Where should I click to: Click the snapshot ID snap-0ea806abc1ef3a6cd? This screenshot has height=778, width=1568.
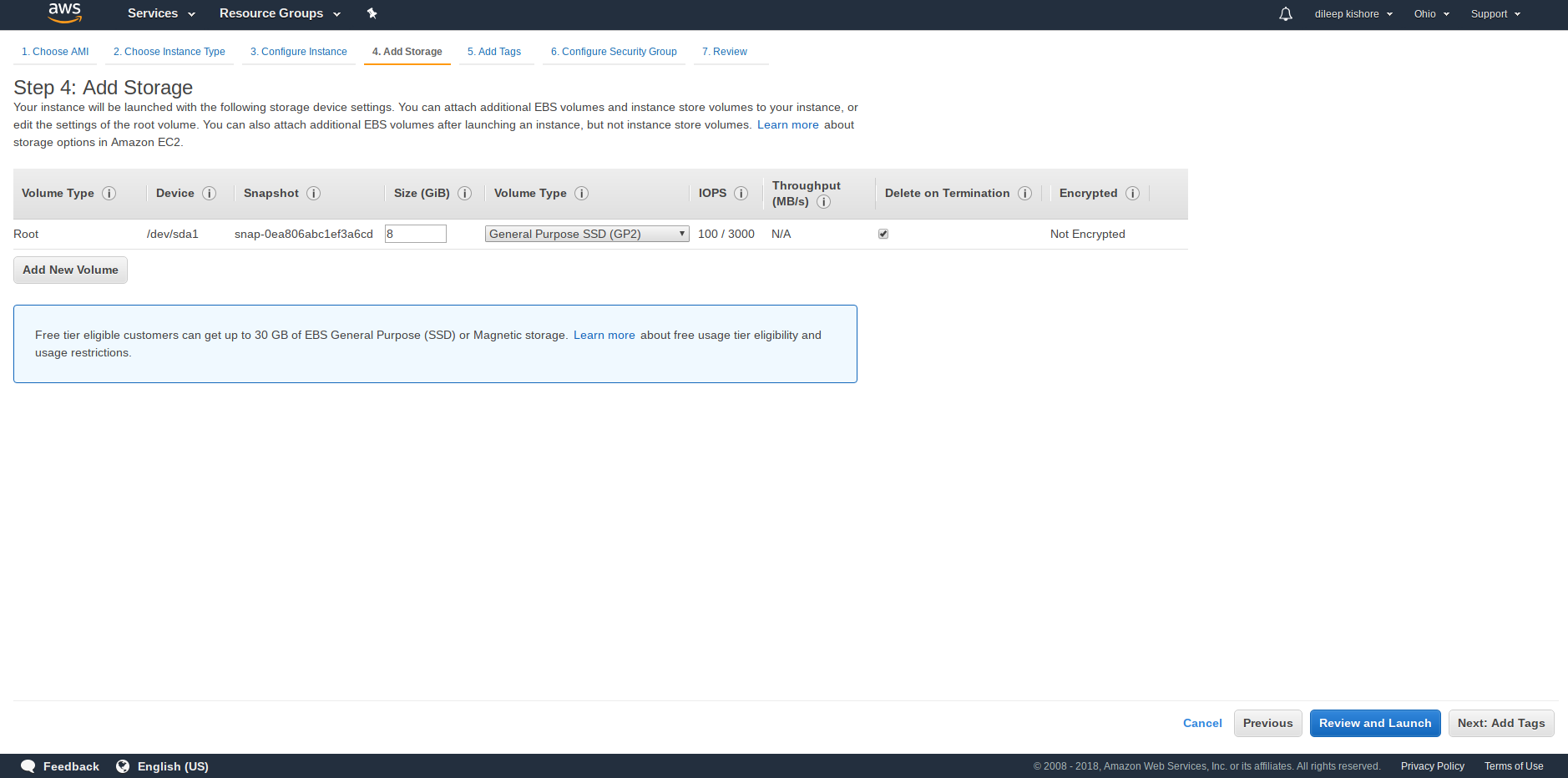pos(304,235)
